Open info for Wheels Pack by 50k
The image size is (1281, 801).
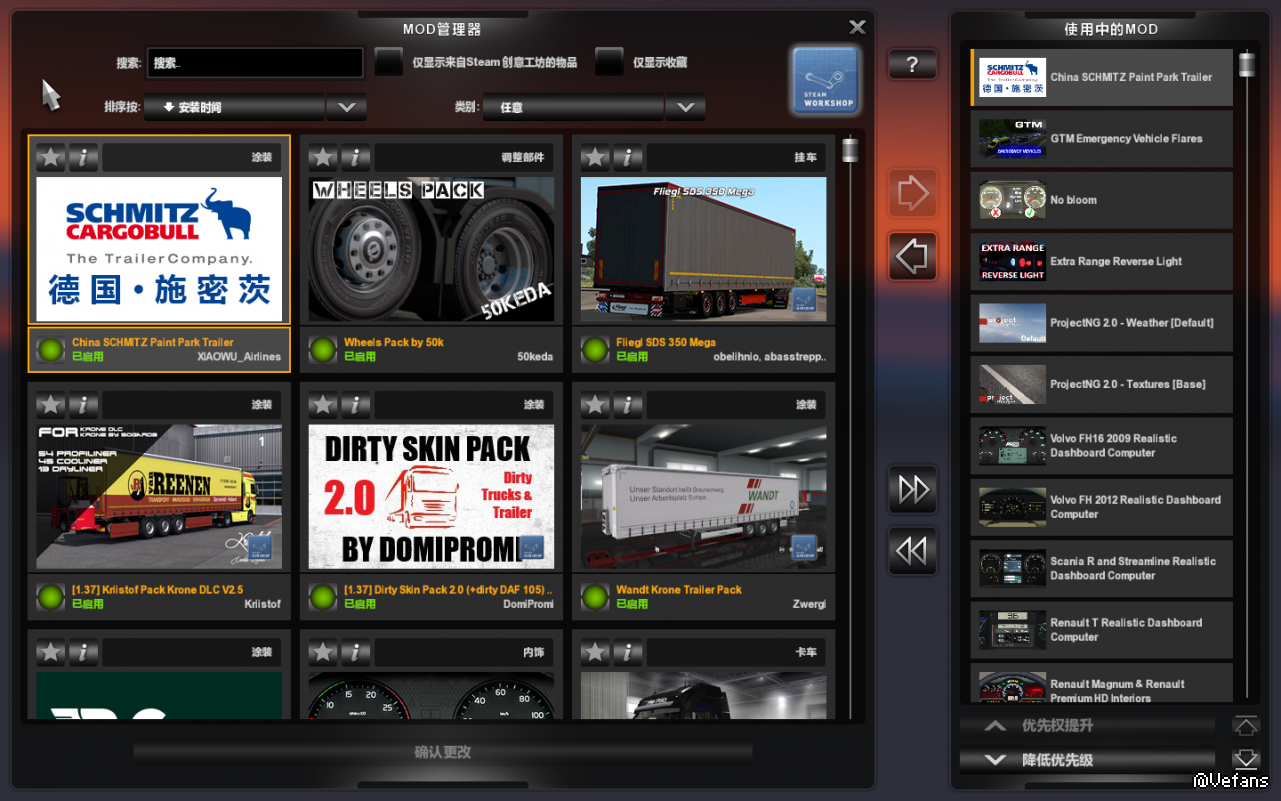(355, 157)
